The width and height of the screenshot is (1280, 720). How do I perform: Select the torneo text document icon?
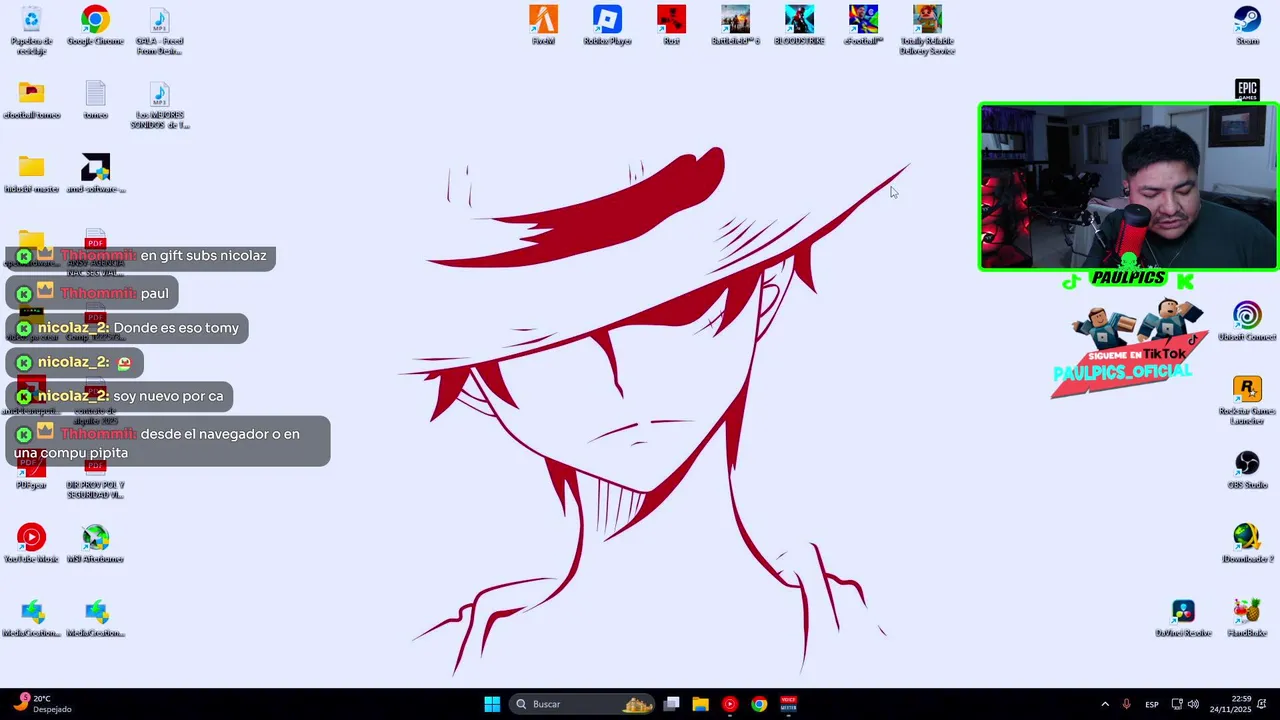point(95,100)
